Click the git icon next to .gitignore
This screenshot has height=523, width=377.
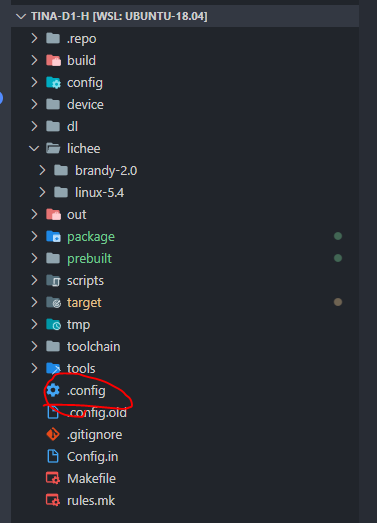tap(53, 434)
